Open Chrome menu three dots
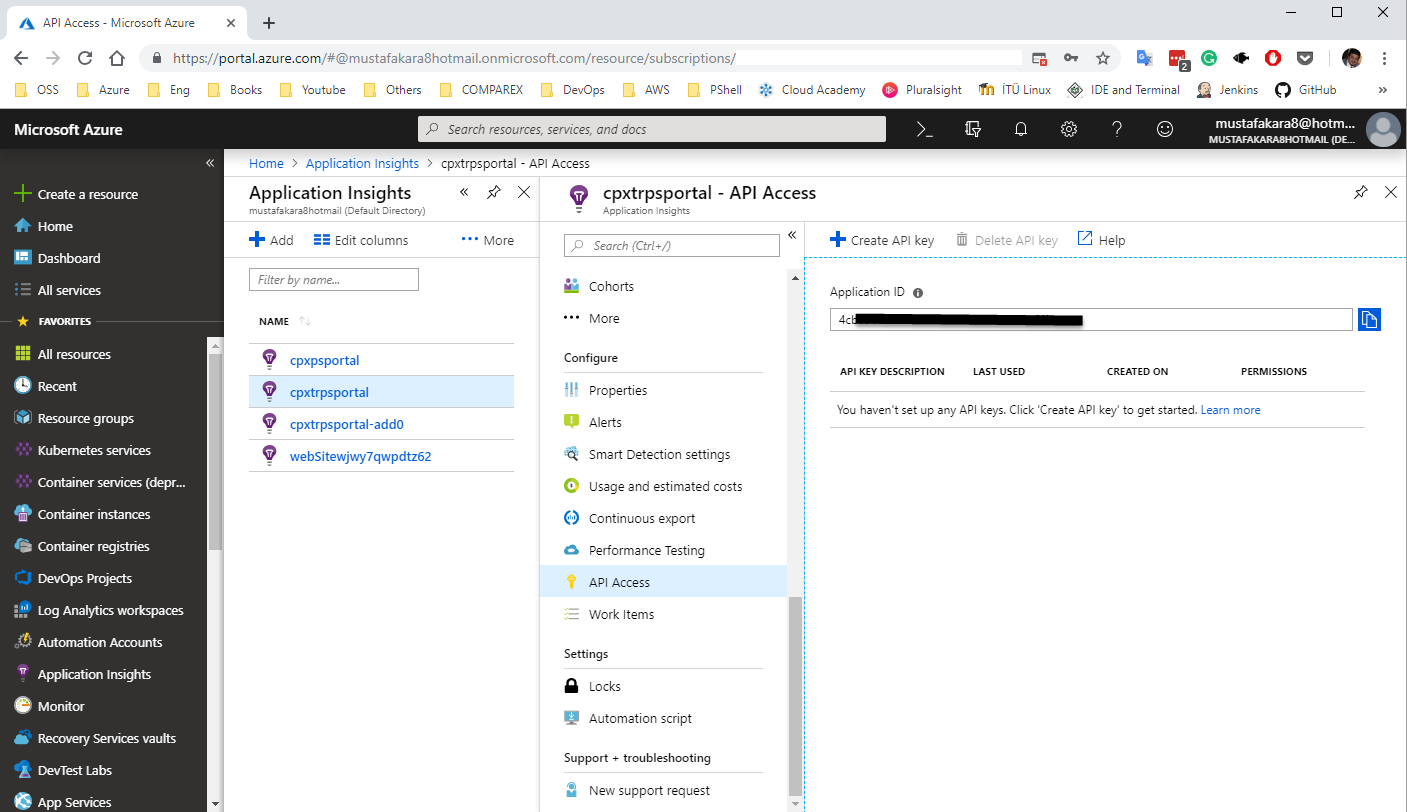1407x812 pixels. (x=1385, y=58)
